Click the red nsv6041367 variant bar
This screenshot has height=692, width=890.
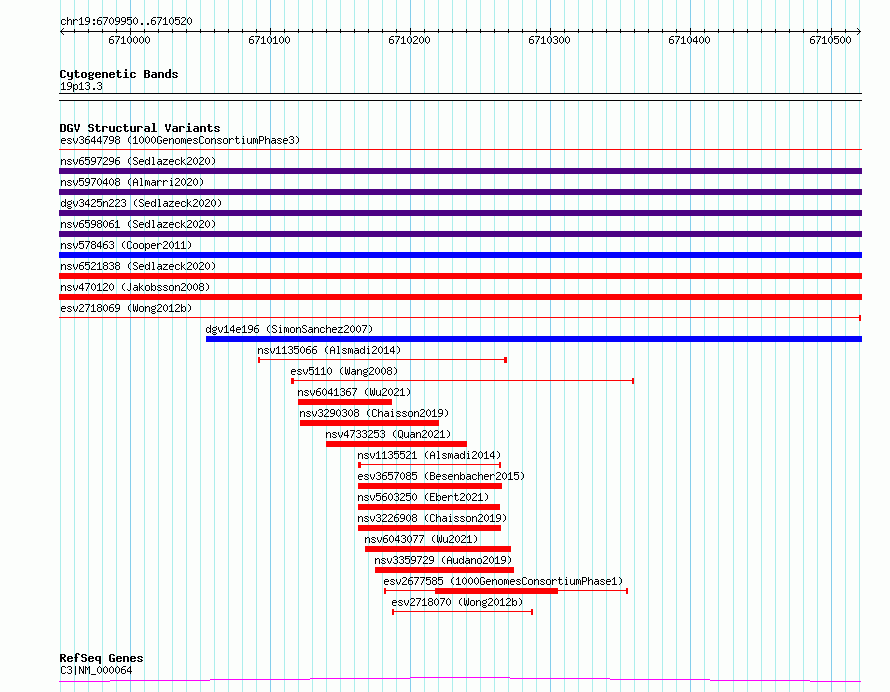(345, 402)
